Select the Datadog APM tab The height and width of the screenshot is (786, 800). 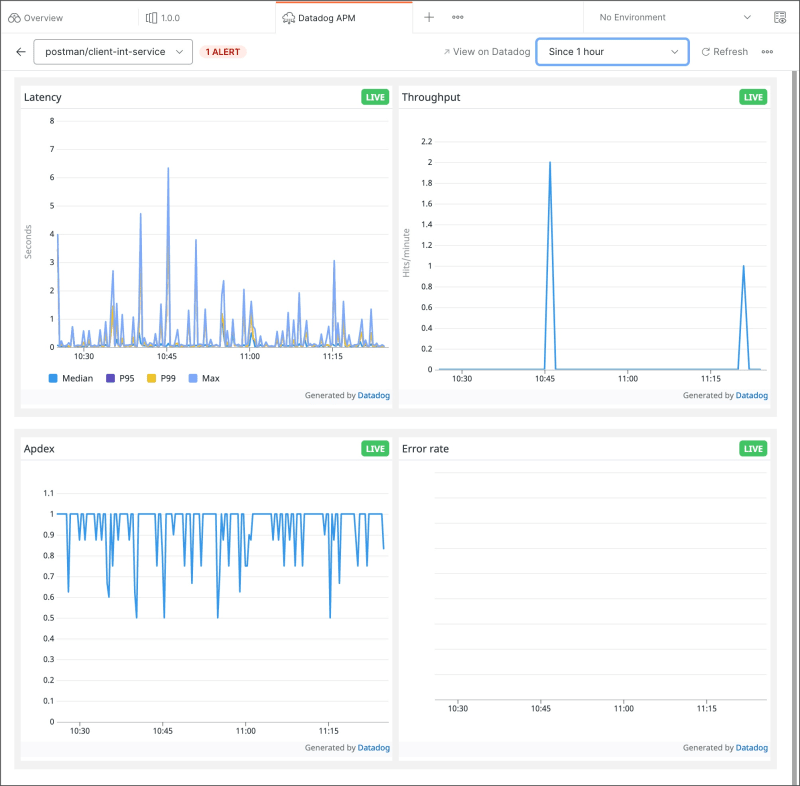click(x=330, y=17)
